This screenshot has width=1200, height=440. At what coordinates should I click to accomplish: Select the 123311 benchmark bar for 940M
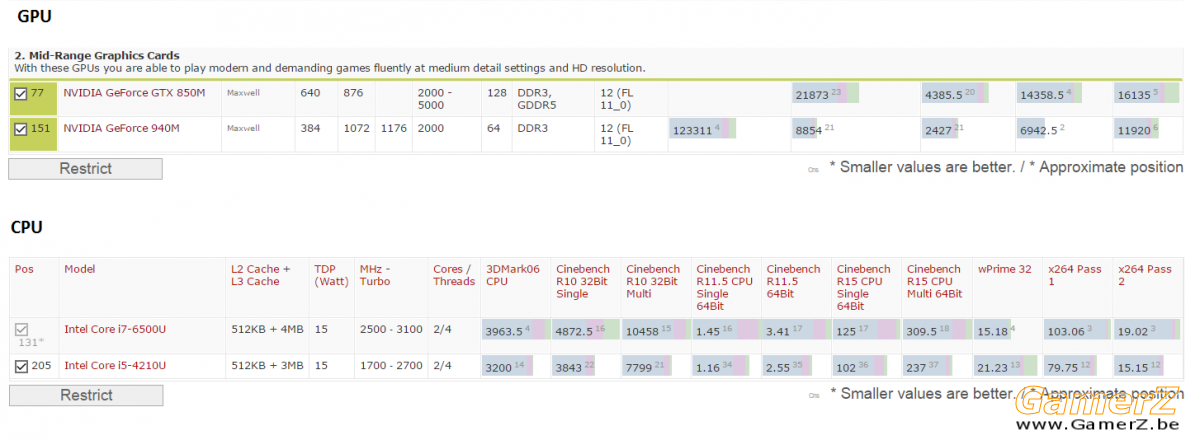(x=703, y=129)
